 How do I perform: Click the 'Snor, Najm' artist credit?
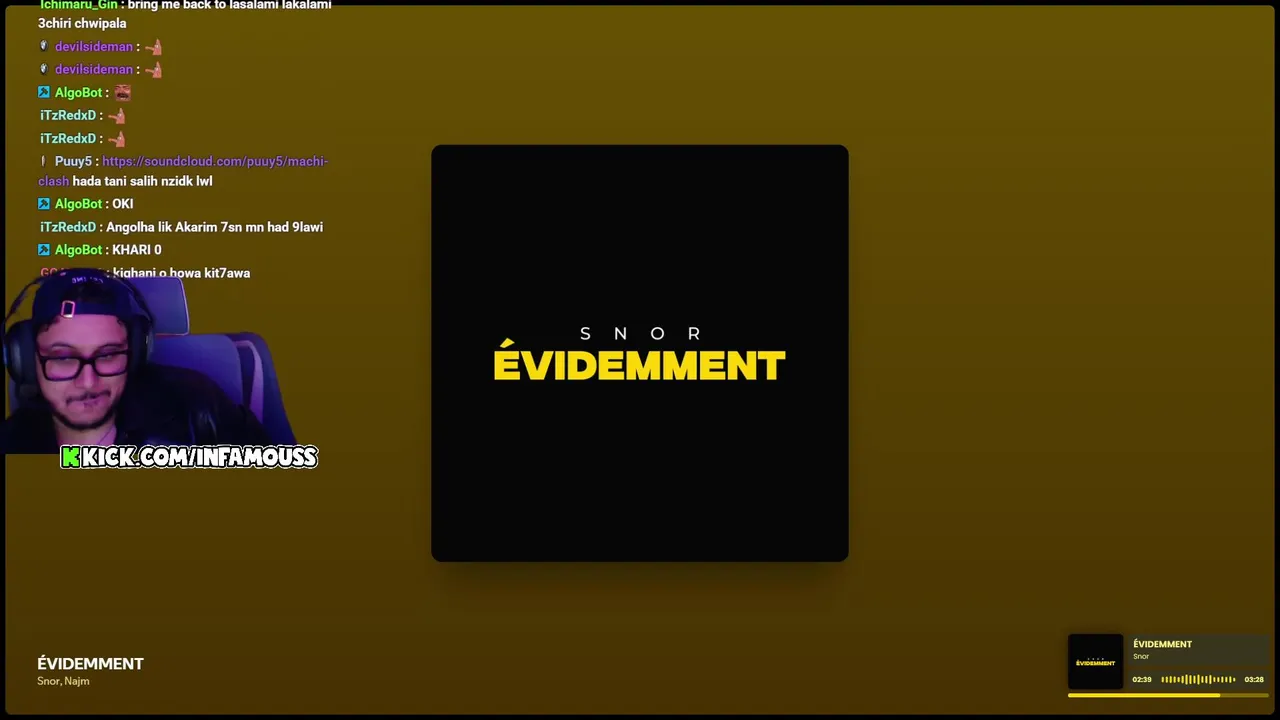tap(63, 681)
